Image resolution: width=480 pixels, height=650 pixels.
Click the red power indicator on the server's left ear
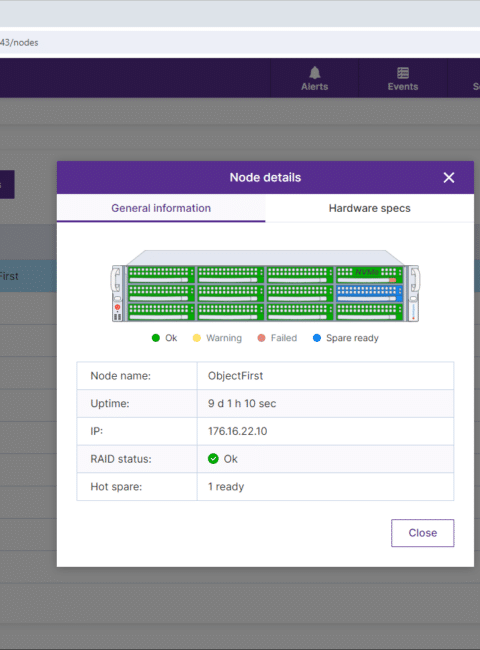117,307
